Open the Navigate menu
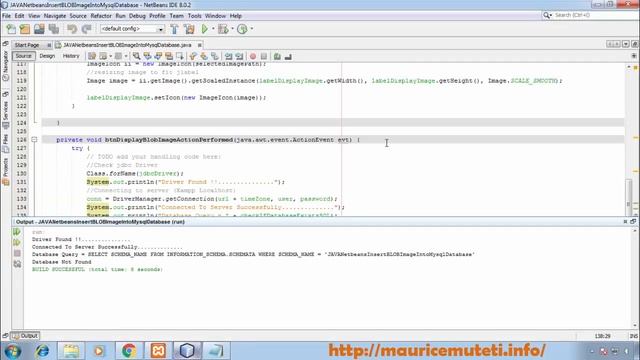The image size is (640, 360). coord(55,16)
